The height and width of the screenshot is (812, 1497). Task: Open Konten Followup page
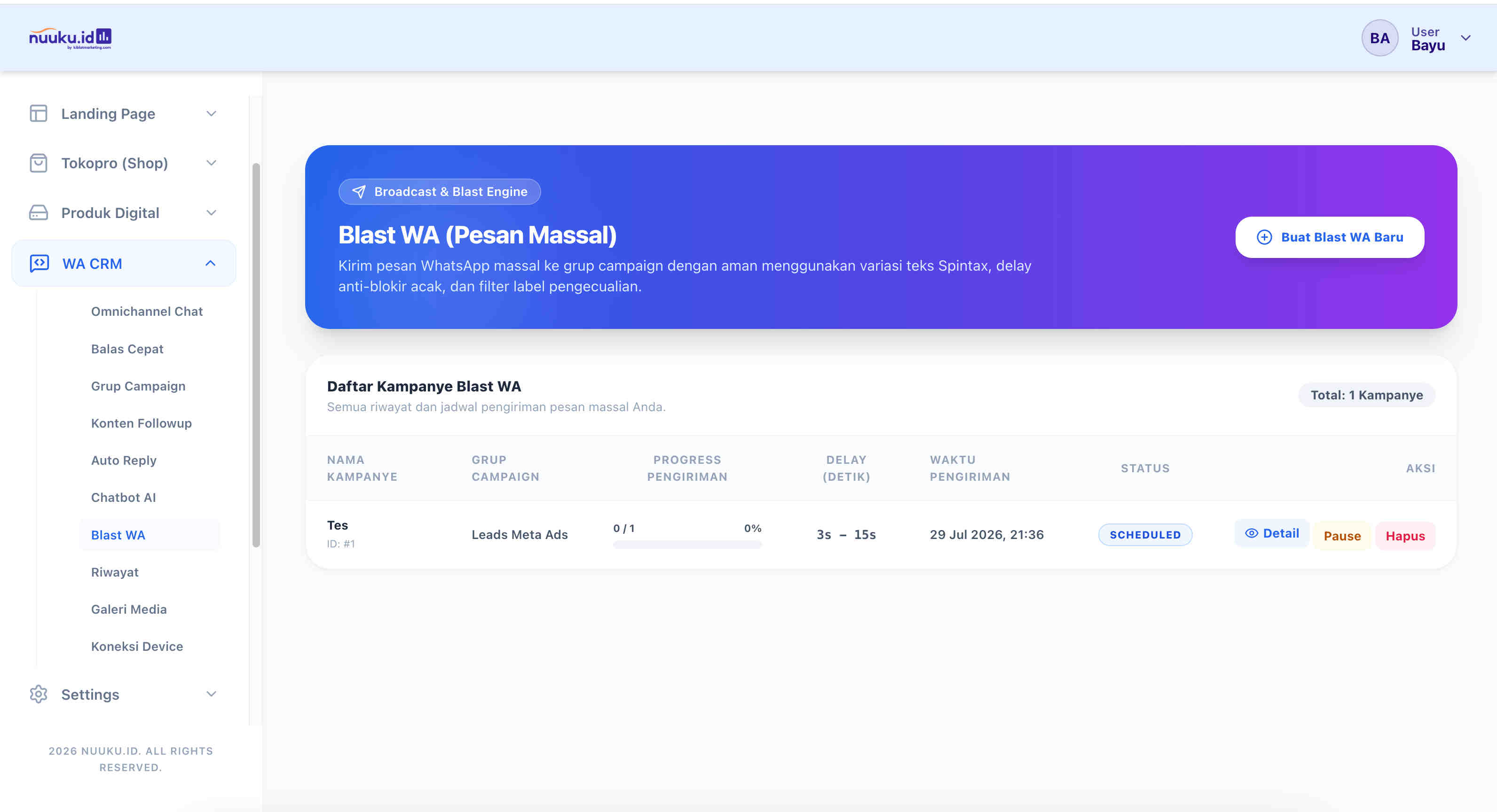[x=141, y=423]
